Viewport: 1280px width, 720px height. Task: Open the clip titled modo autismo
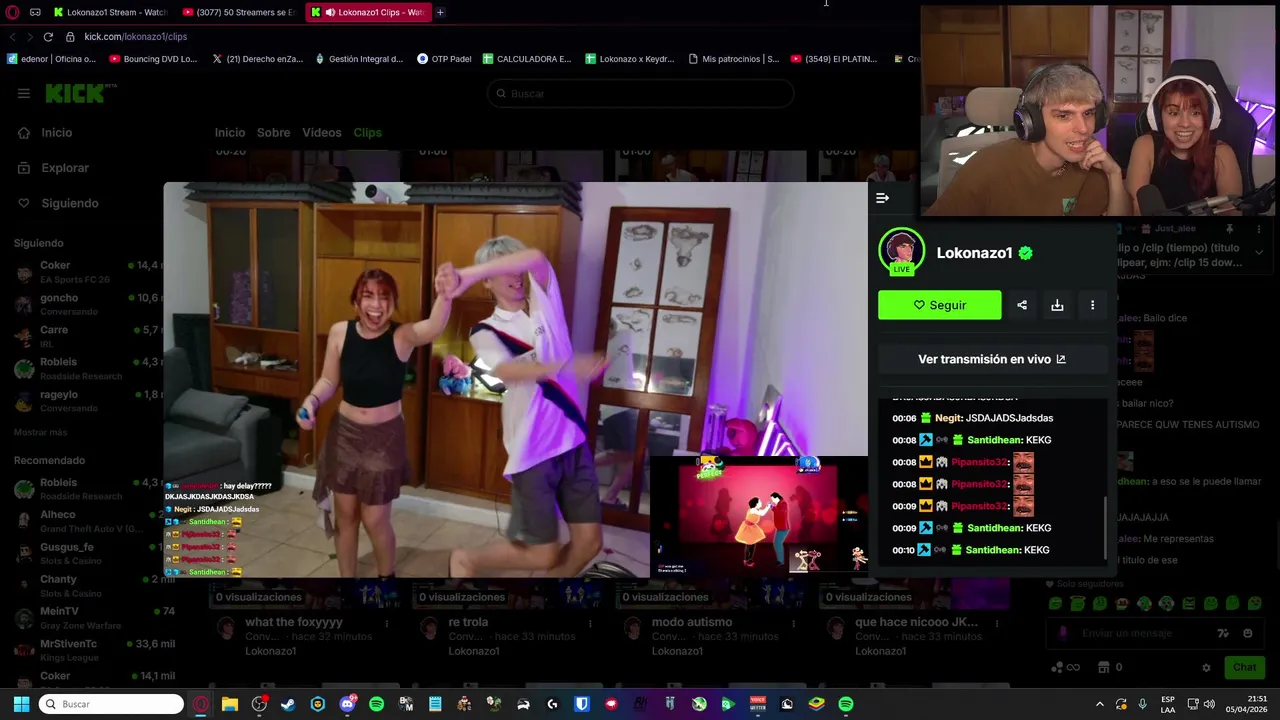click(x=692, y=622)
